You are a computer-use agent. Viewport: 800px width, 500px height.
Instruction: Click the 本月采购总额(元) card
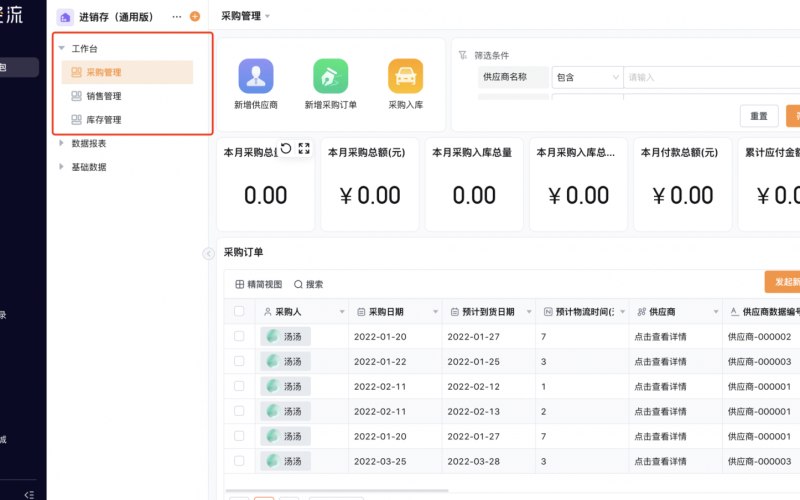(370, 184)
